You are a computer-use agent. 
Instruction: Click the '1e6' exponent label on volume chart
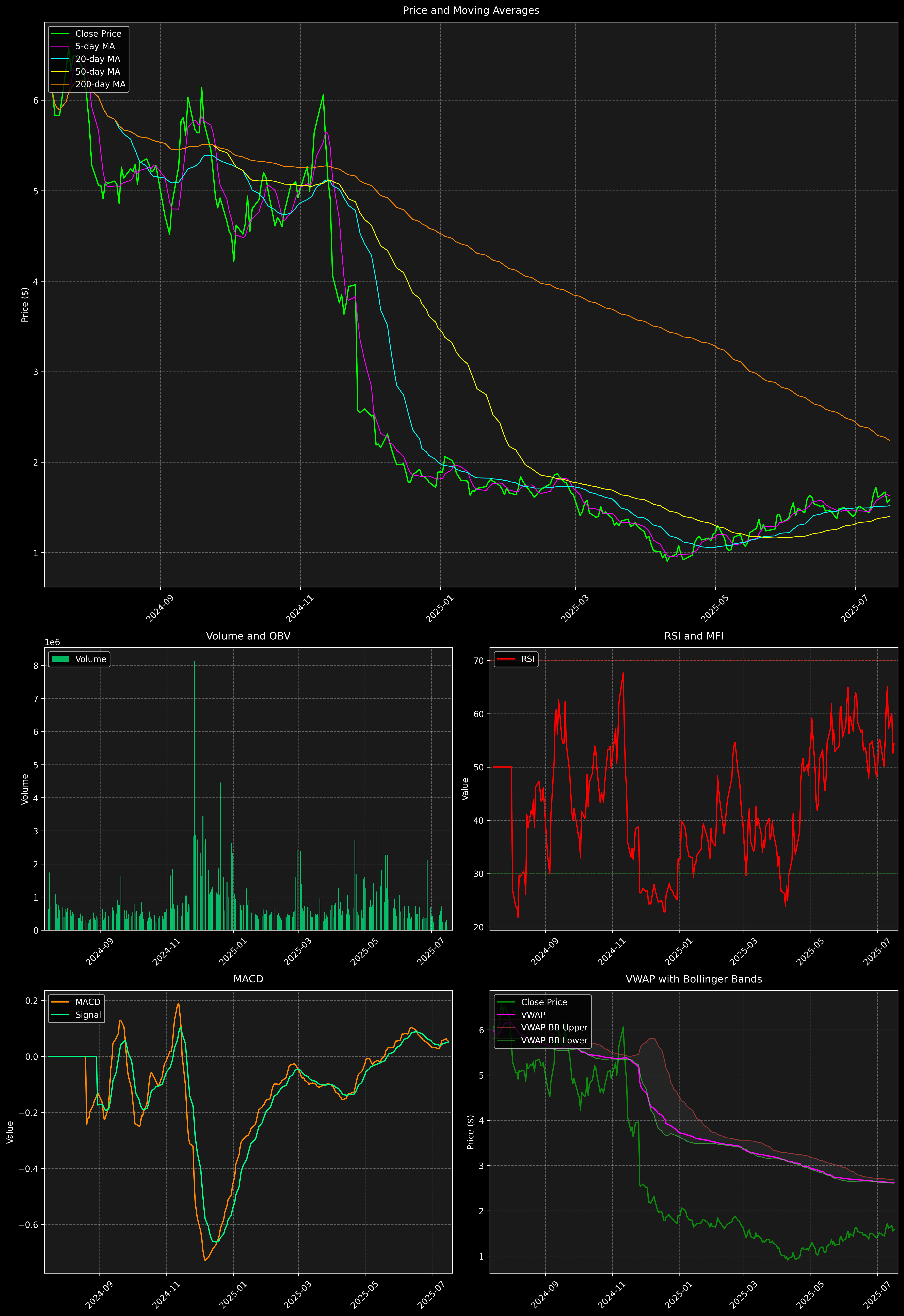coord(52,643)
